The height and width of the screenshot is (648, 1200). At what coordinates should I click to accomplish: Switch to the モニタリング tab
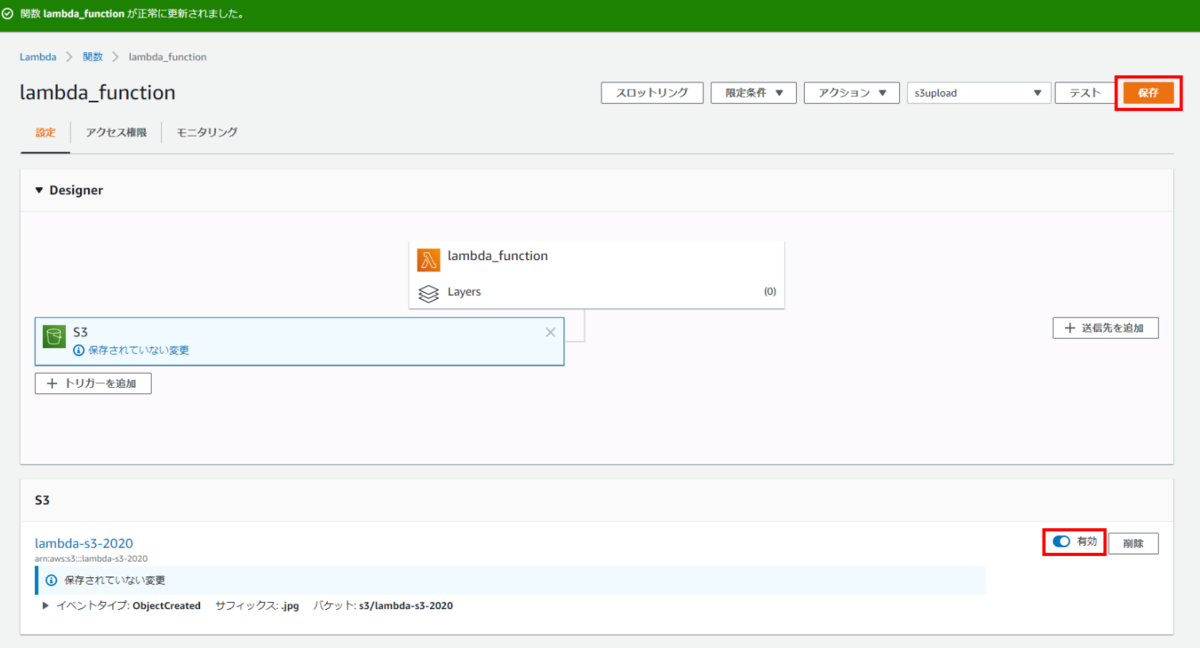click(207, 132)
